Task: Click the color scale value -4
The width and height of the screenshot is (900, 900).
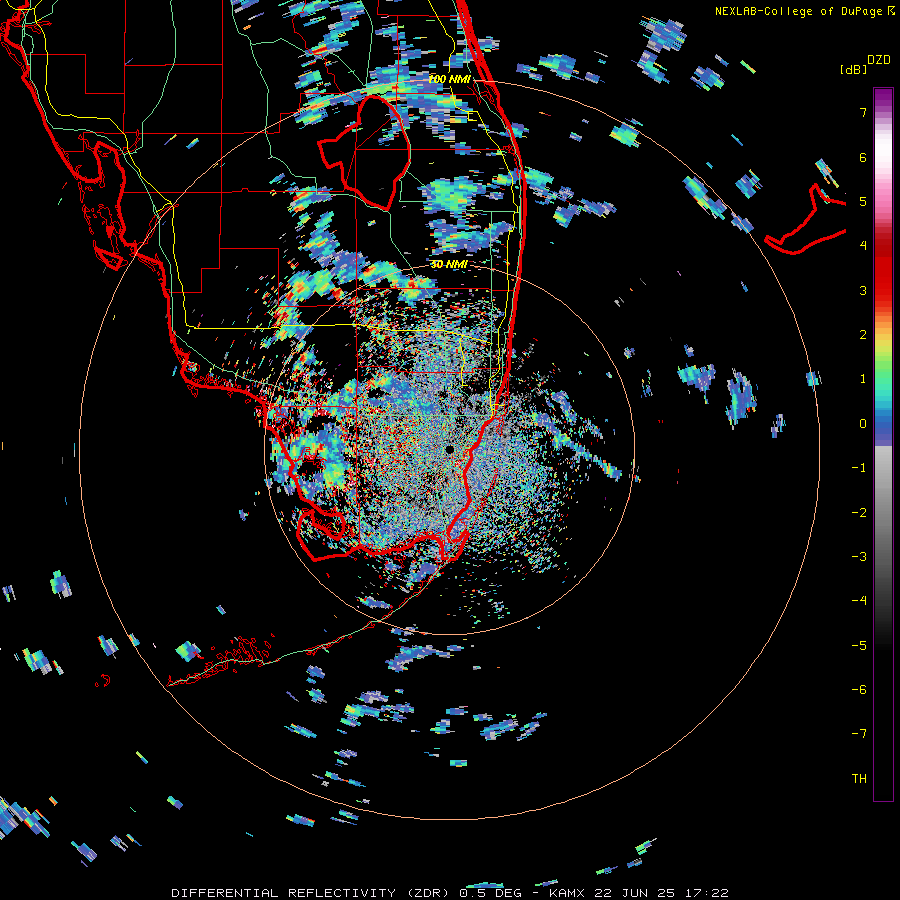Action: (859, 601)
